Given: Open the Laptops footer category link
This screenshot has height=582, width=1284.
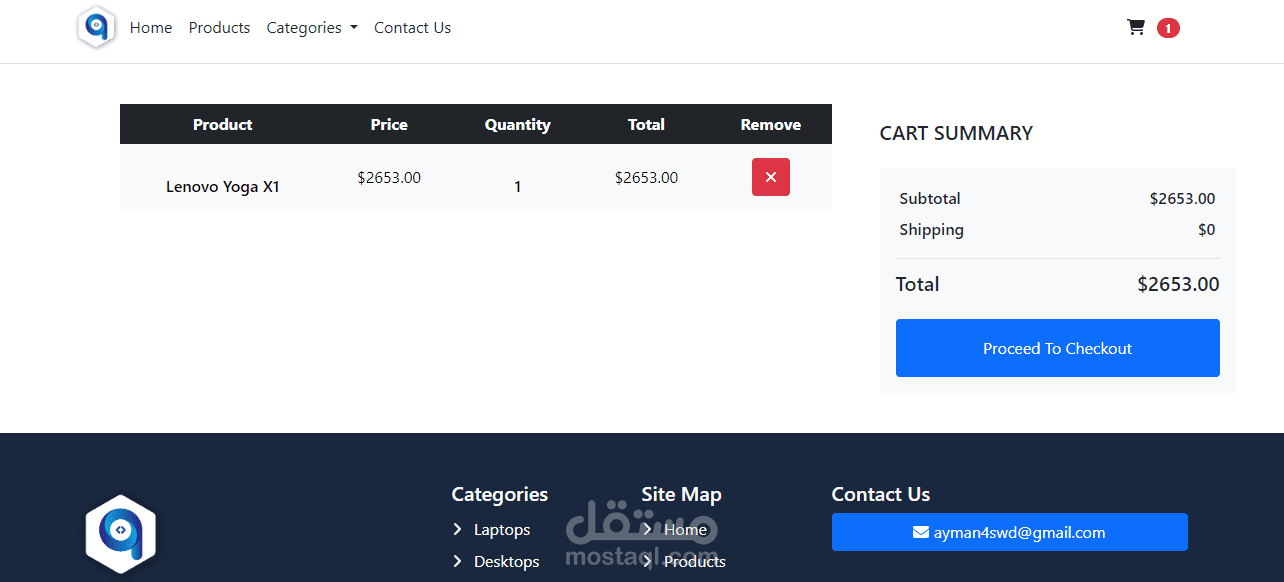Looking at the screenshot, I should coord(502,529).
